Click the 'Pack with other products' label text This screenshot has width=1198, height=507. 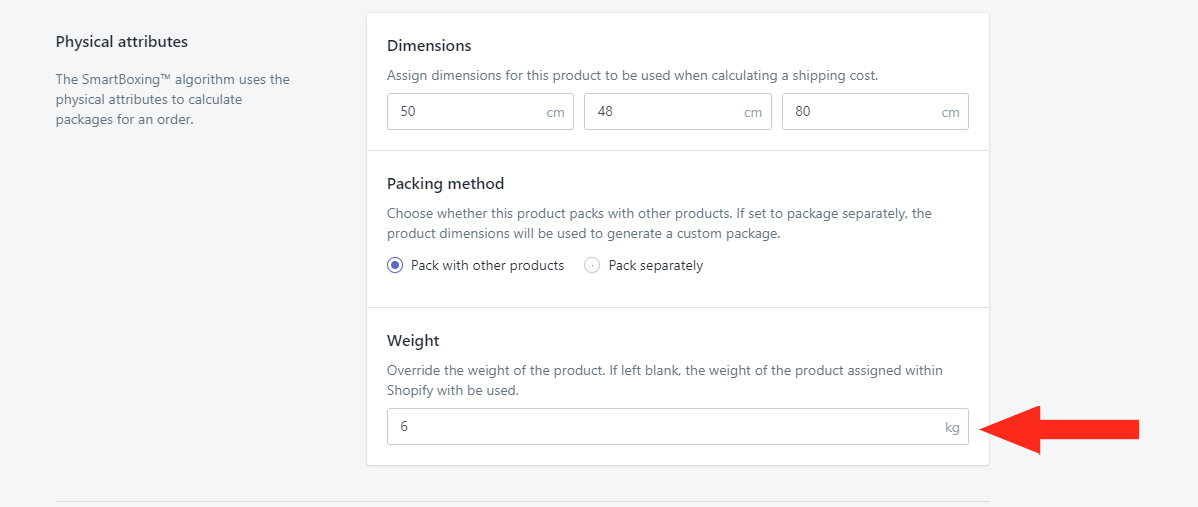[487, 266]
